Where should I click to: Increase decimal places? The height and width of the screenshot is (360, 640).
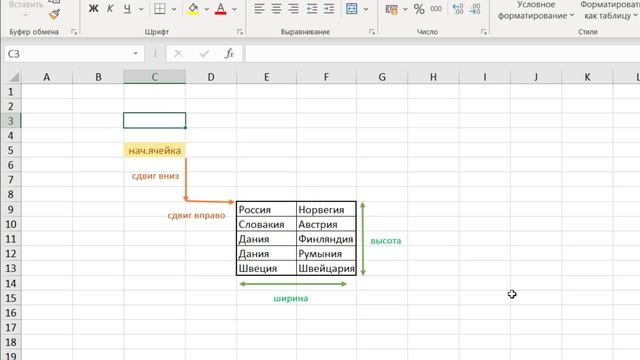click(458, 9)
